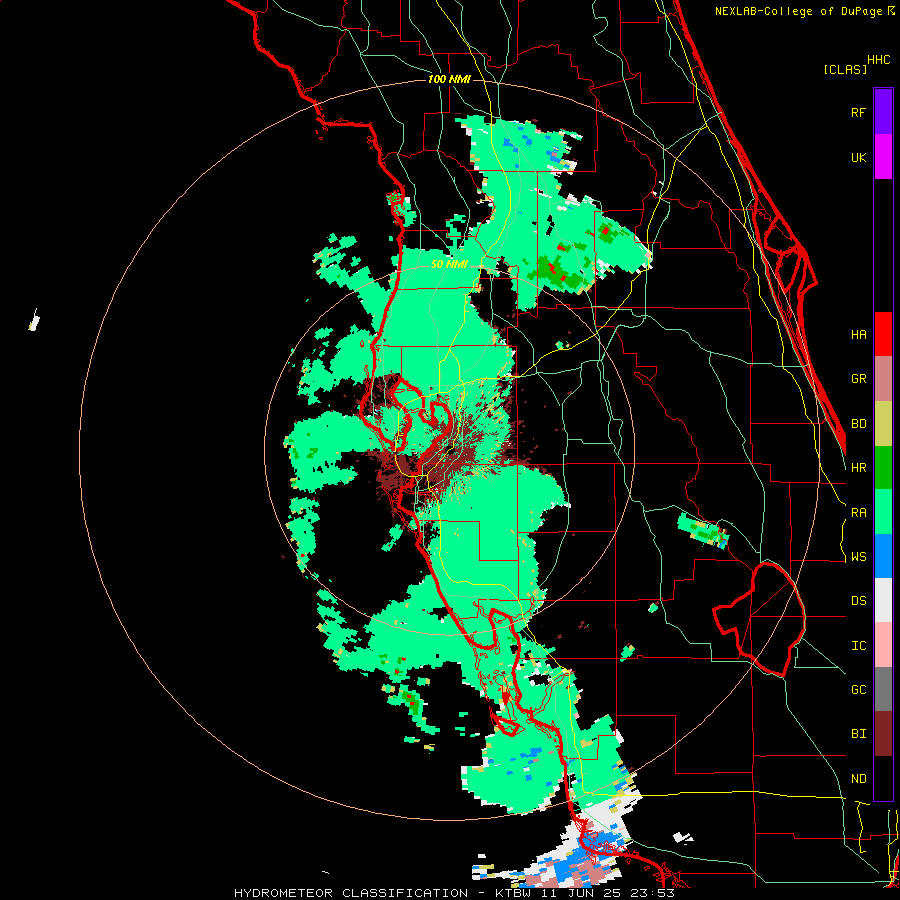Viewport: 900px width, 900px height.
Task: Click the 11 JUN 25 date
Action: pos(585,893)
